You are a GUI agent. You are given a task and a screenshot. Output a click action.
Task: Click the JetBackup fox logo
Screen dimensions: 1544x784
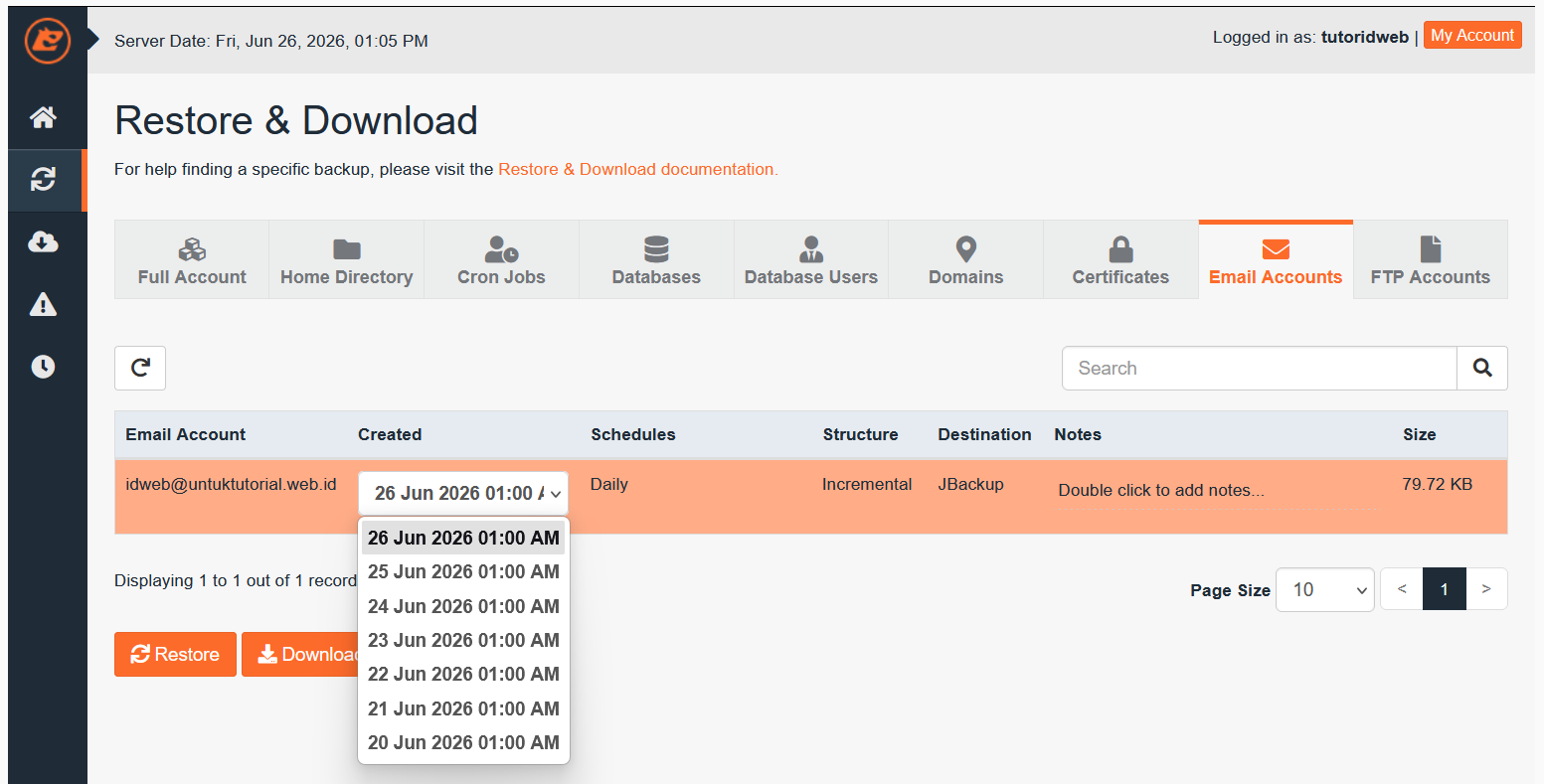click(48, 41)
